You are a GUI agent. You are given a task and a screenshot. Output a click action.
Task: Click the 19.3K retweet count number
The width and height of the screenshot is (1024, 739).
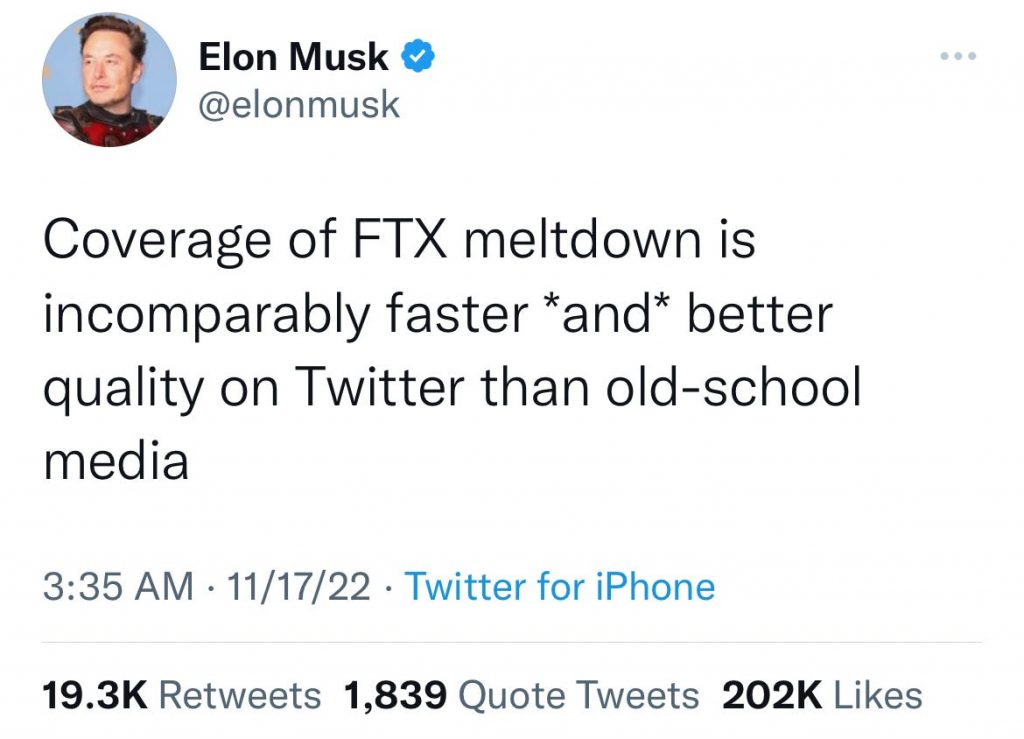[94, 694]
